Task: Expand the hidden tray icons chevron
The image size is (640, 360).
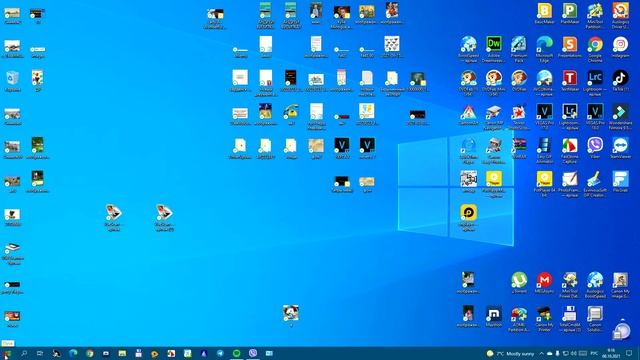Action: click(x=542, y=353)
